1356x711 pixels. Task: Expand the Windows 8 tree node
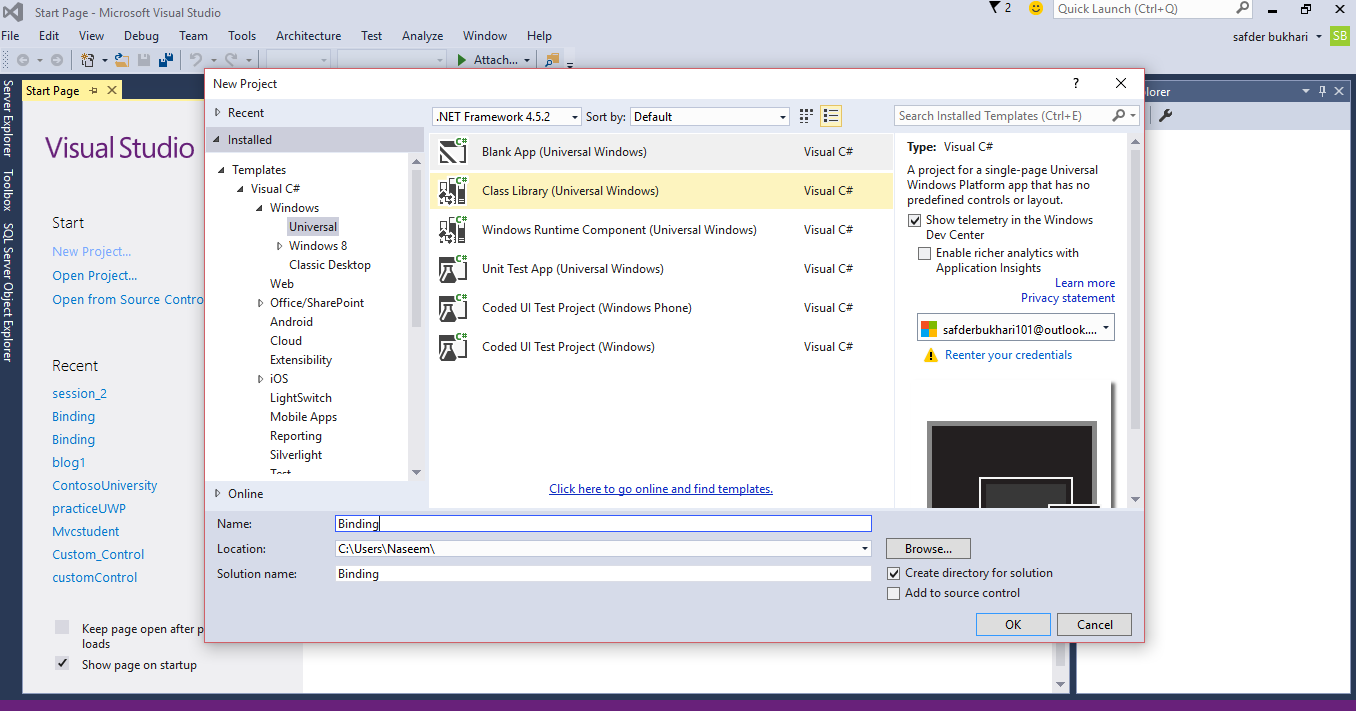(280, 246)
